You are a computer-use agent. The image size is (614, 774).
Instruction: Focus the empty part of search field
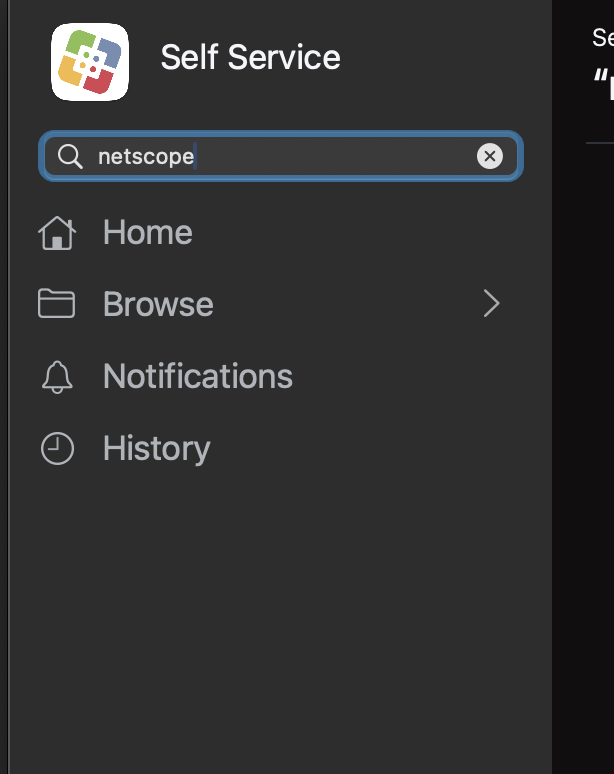click(336, 156)
